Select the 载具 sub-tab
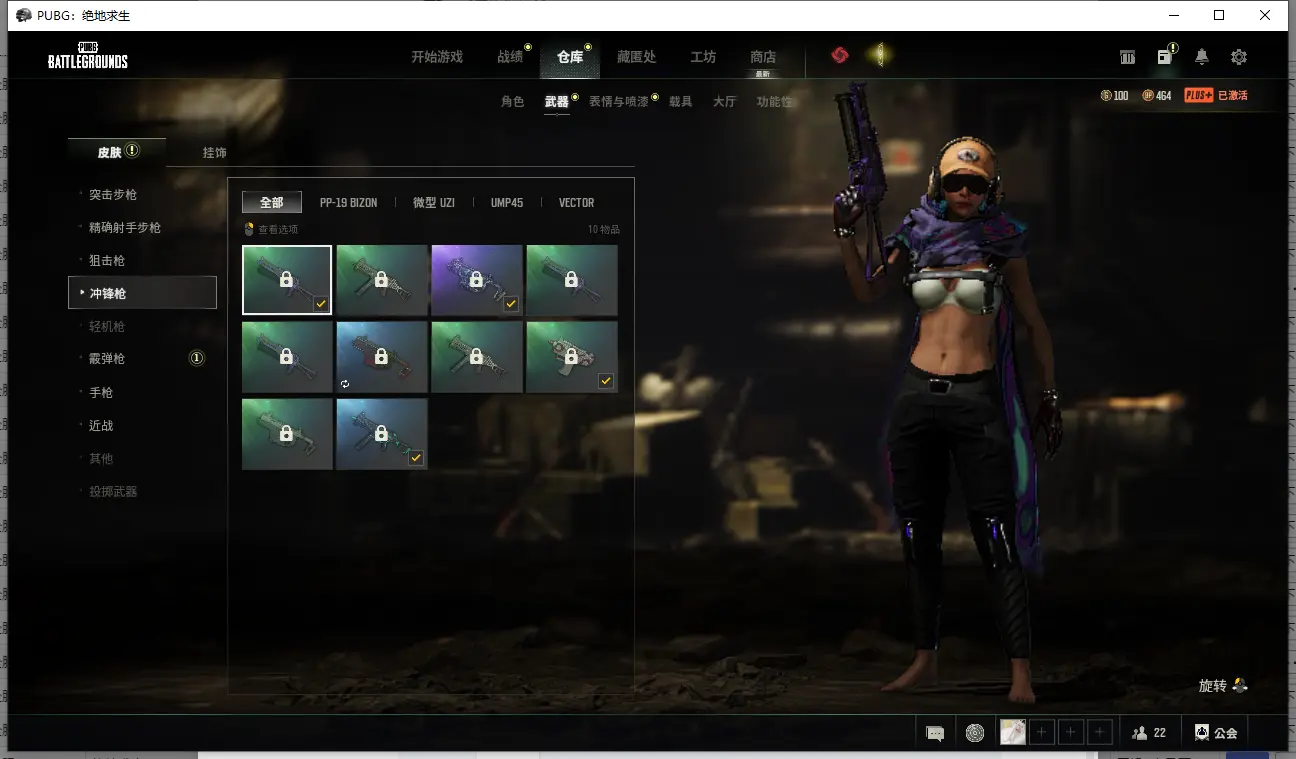 pos(680,102)
